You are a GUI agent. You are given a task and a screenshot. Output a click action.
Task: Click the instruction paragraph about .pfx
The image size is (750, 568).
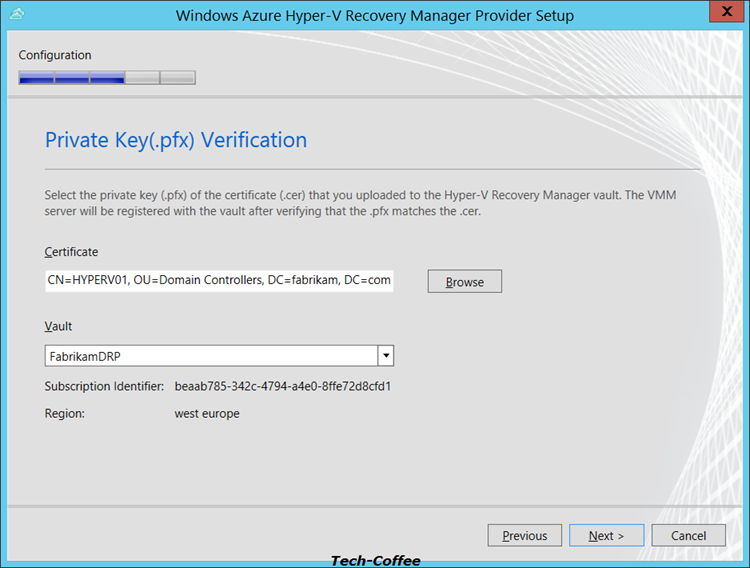pos(360,203)
